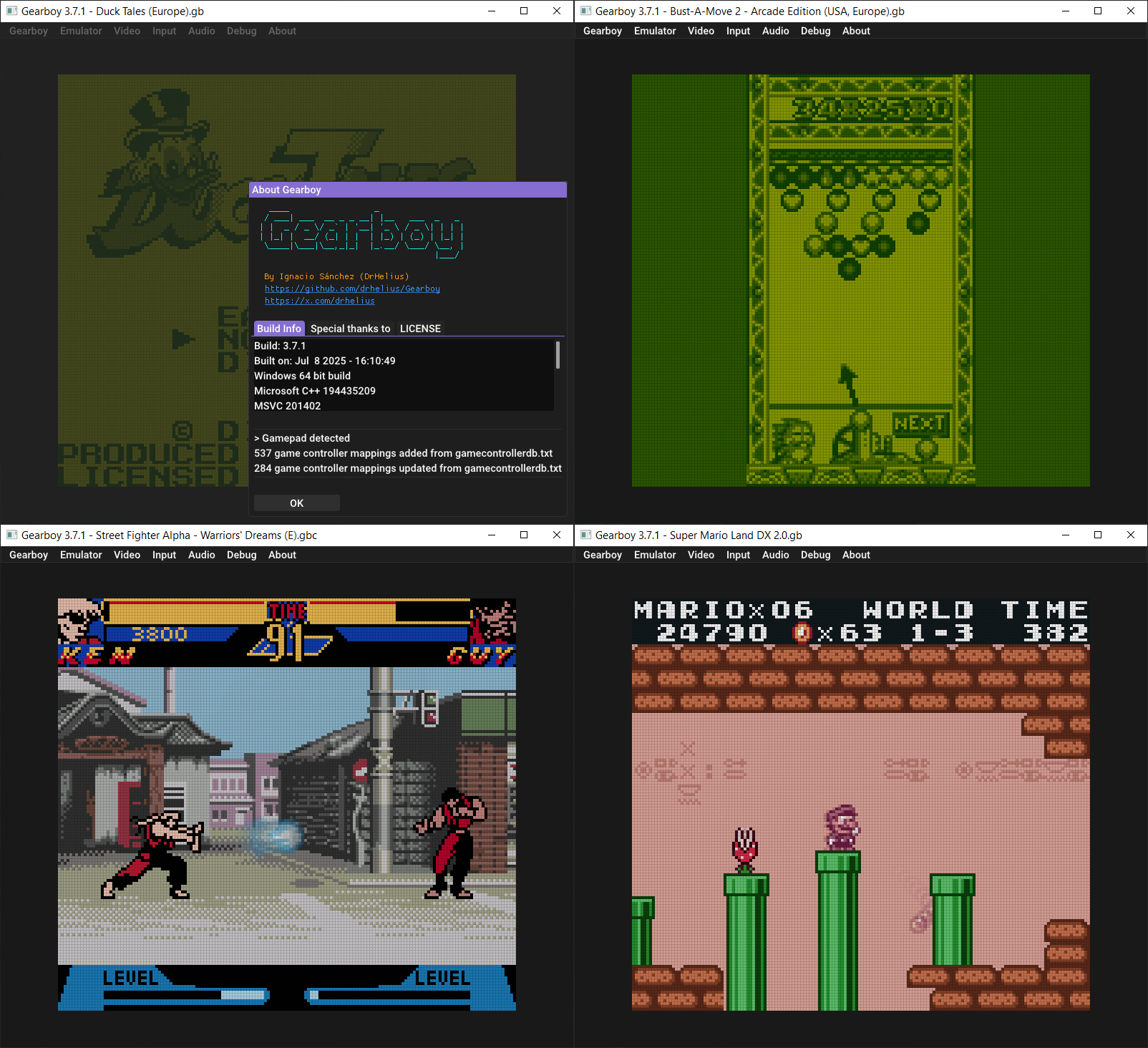Screen dimensions: 1148x1048
Task: Open Input menu in Street Fighter Alpha window
Action: click(164, 555)
